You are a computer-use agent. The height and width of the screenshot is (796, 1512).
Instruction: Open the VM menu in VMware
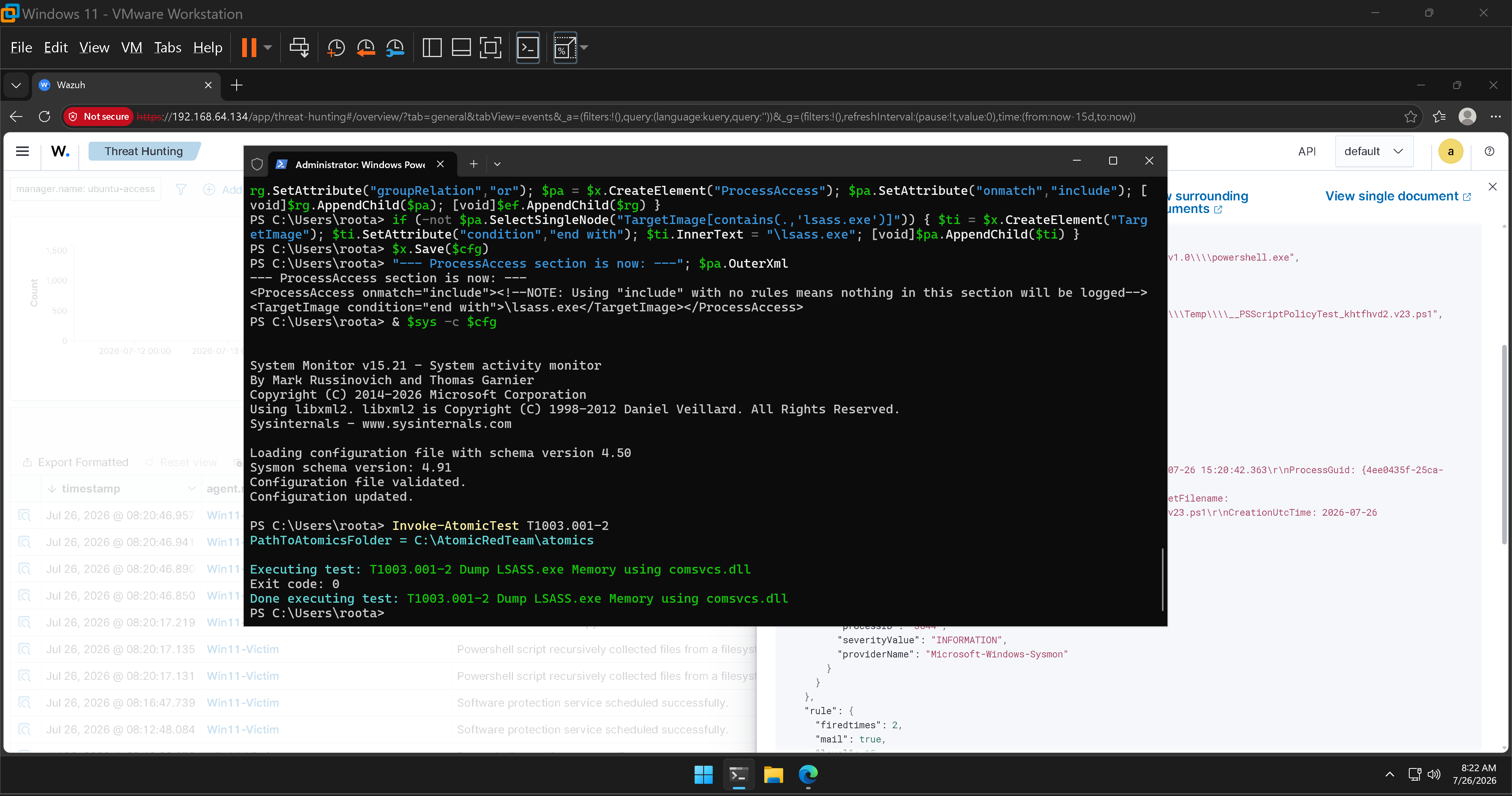[132, 48]
